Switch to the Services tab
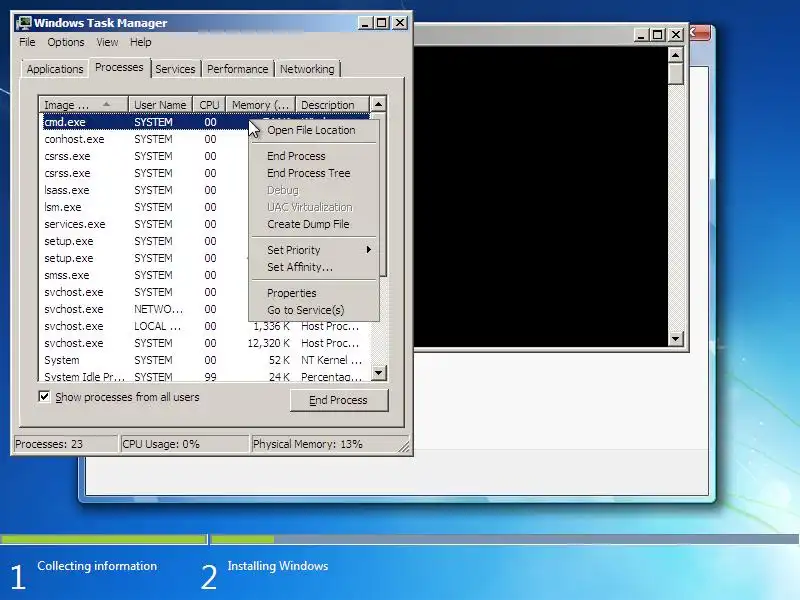 175,69
